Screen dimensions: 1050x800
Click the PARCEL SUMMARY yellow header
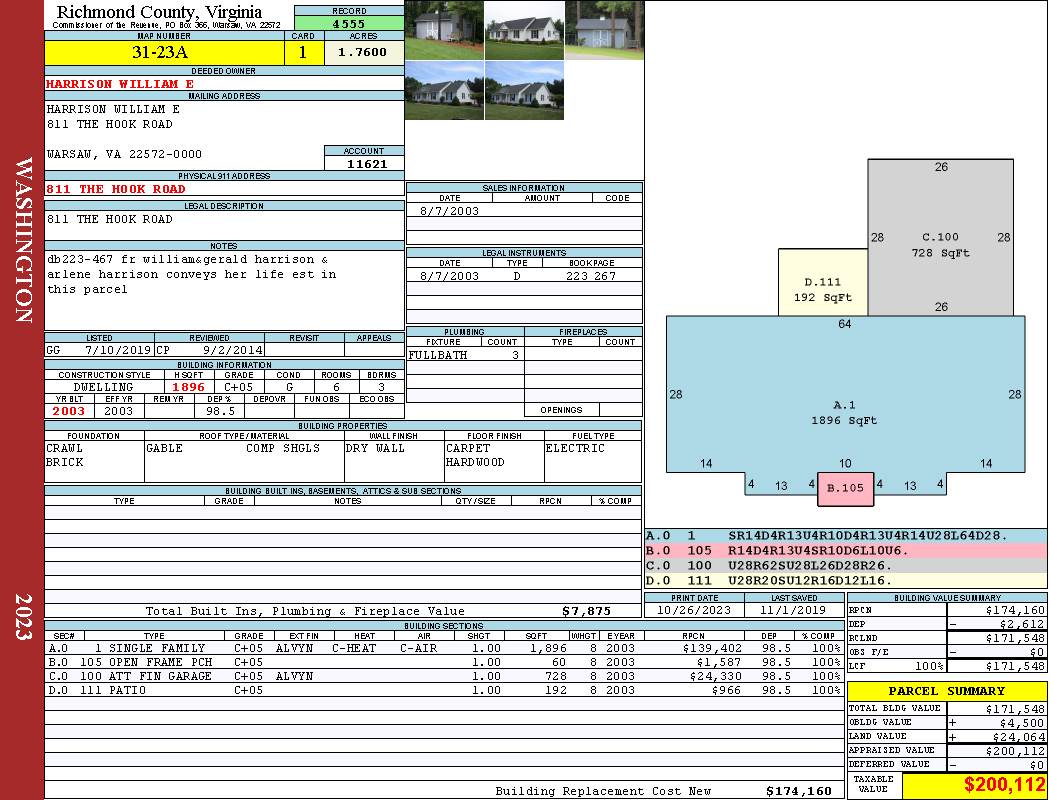[946, 691]
